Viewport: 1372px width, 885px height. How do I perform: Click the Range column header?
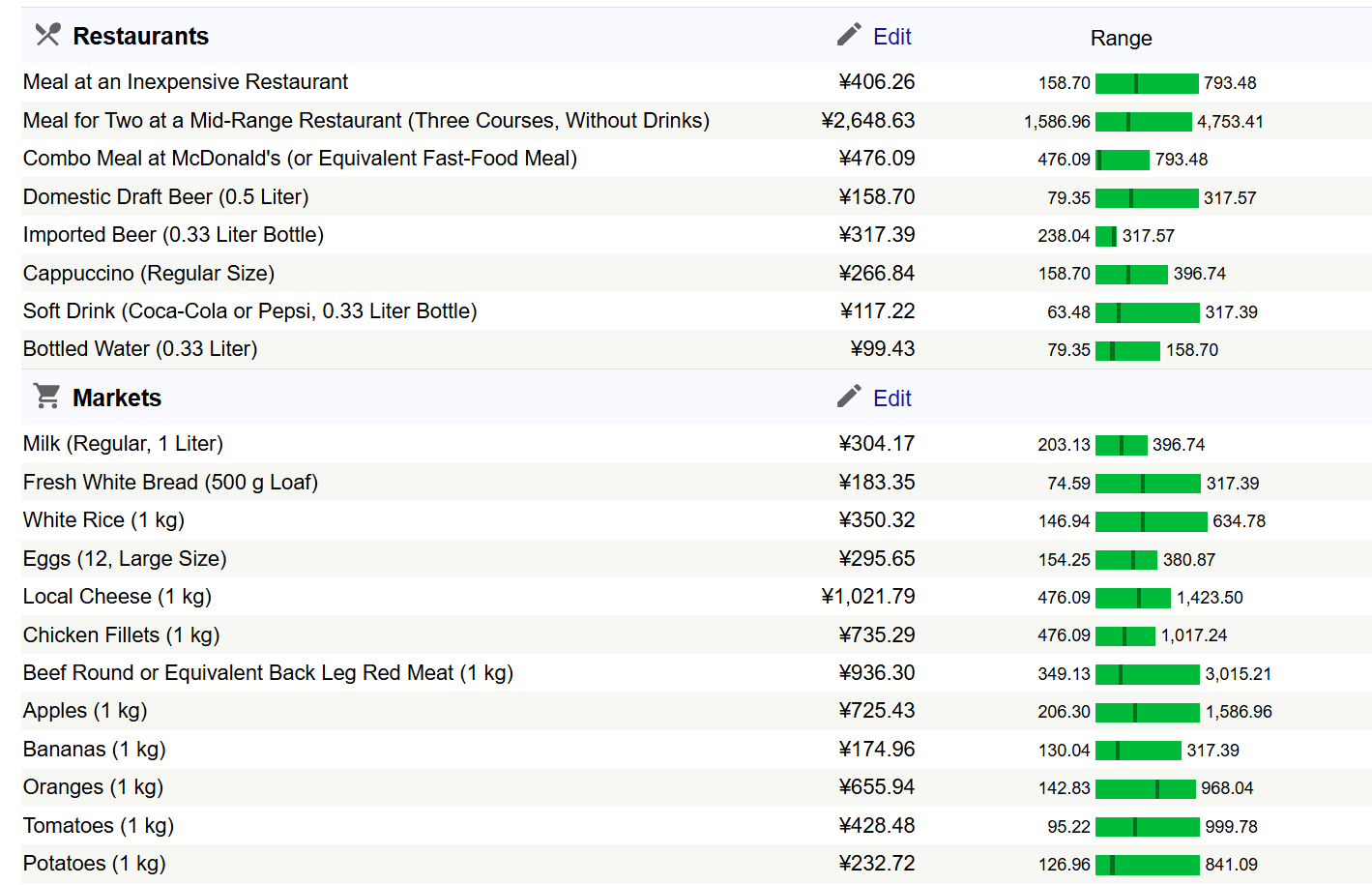coord(1122,38)
